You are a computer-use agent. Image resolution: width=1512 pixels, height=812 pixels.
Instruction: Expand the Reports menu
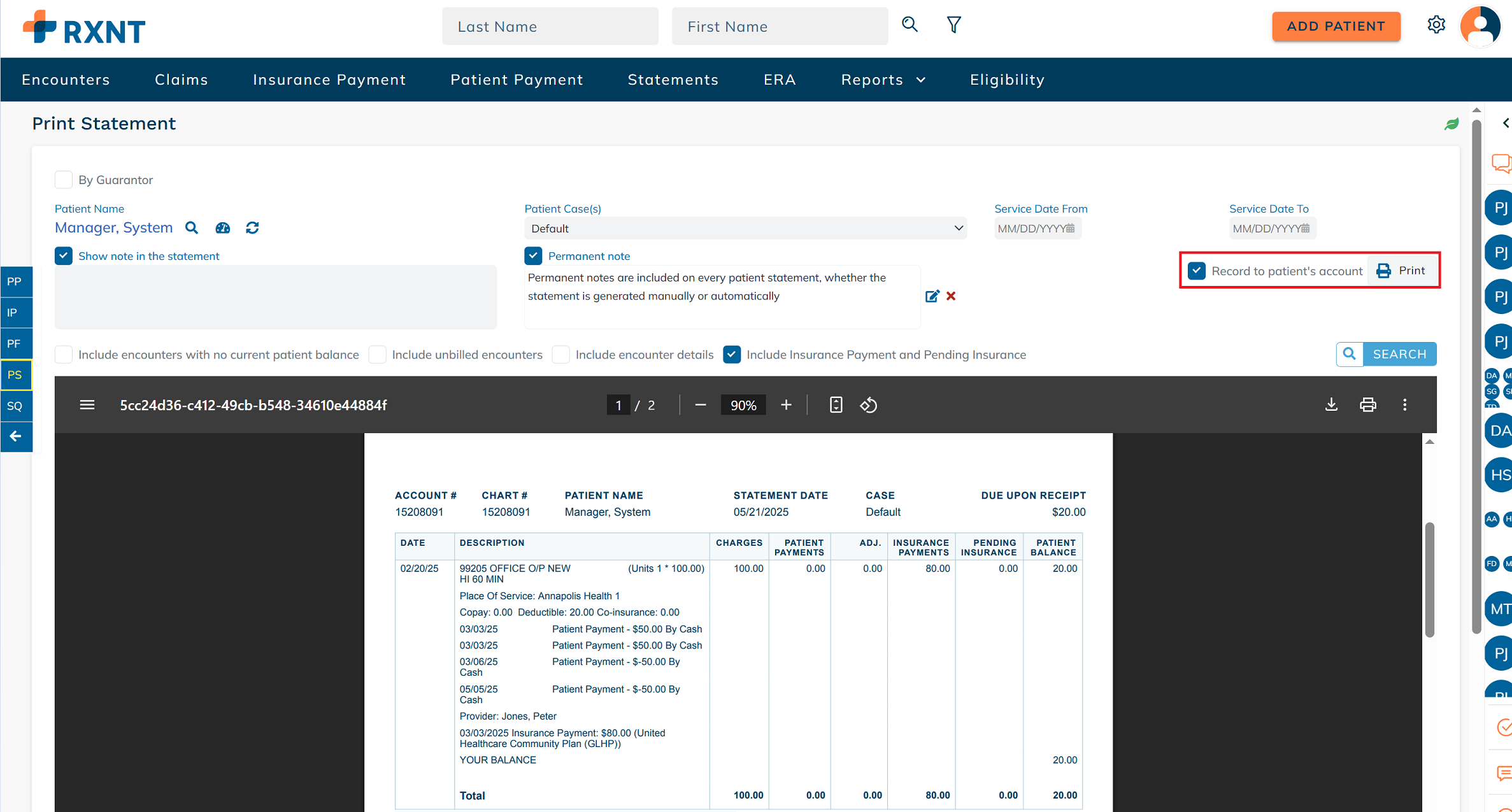pyautogui.click(x=883, y=80)
